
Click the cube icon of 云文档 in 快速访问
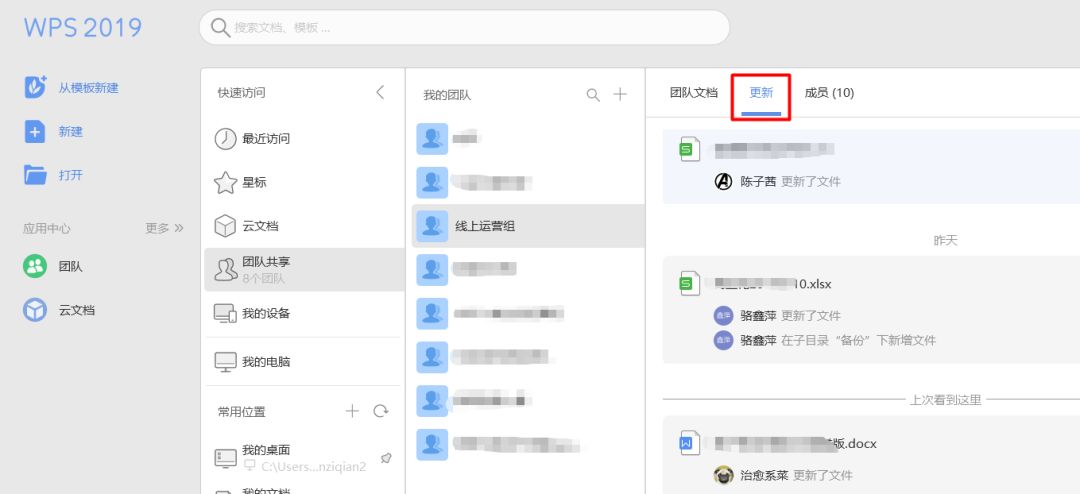click(225, 226)
